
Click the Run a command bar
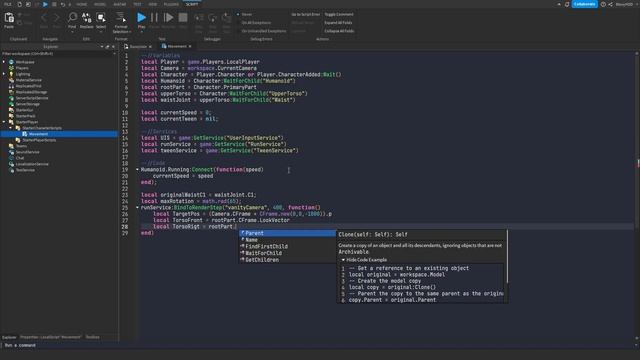point(318,345)
